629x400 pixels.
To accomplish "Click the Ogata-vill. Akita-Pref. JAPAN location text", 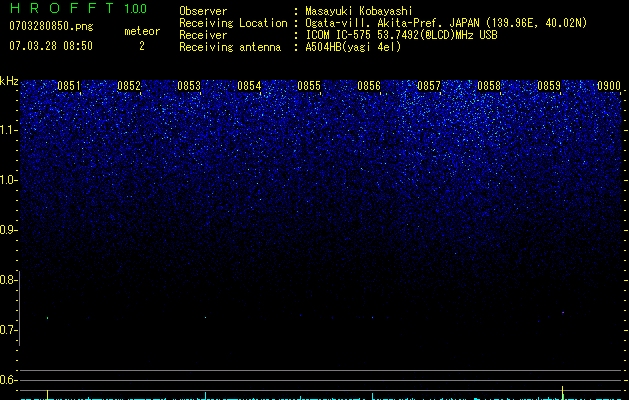I will (x=446, y=23).
